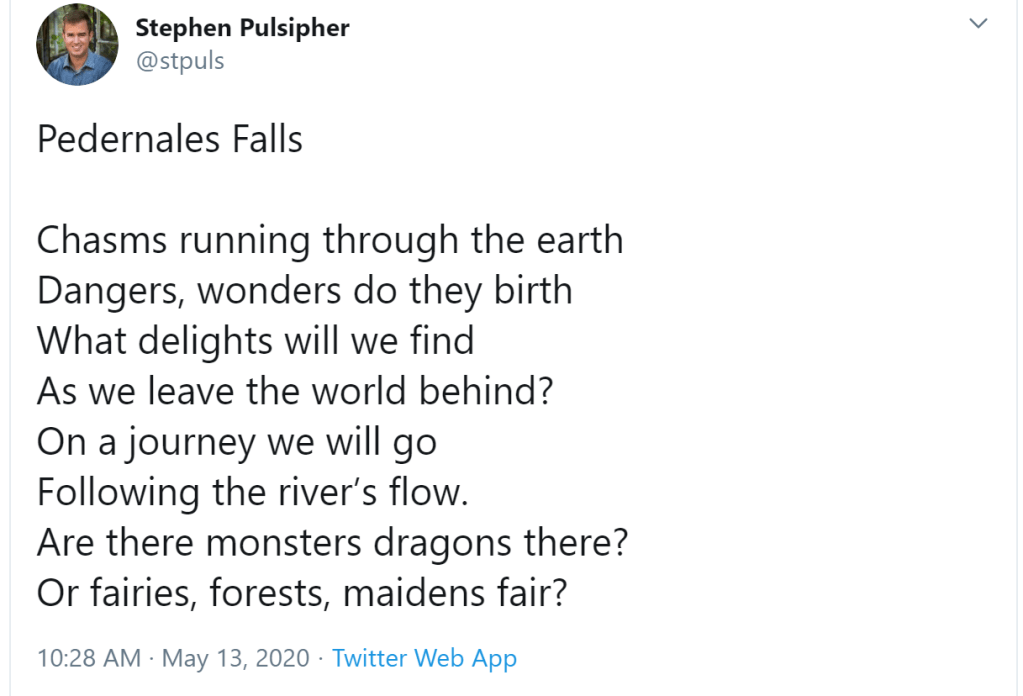This screenshot has width=1023, height=696.
Task: Click the @stpuls handle
Action: coord(180,60)
